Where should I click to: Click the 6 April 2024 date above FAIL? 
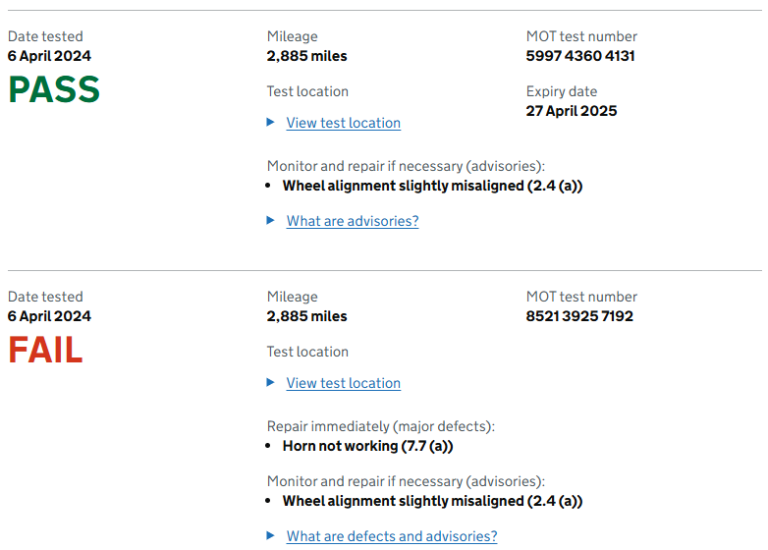coord(49,316)
